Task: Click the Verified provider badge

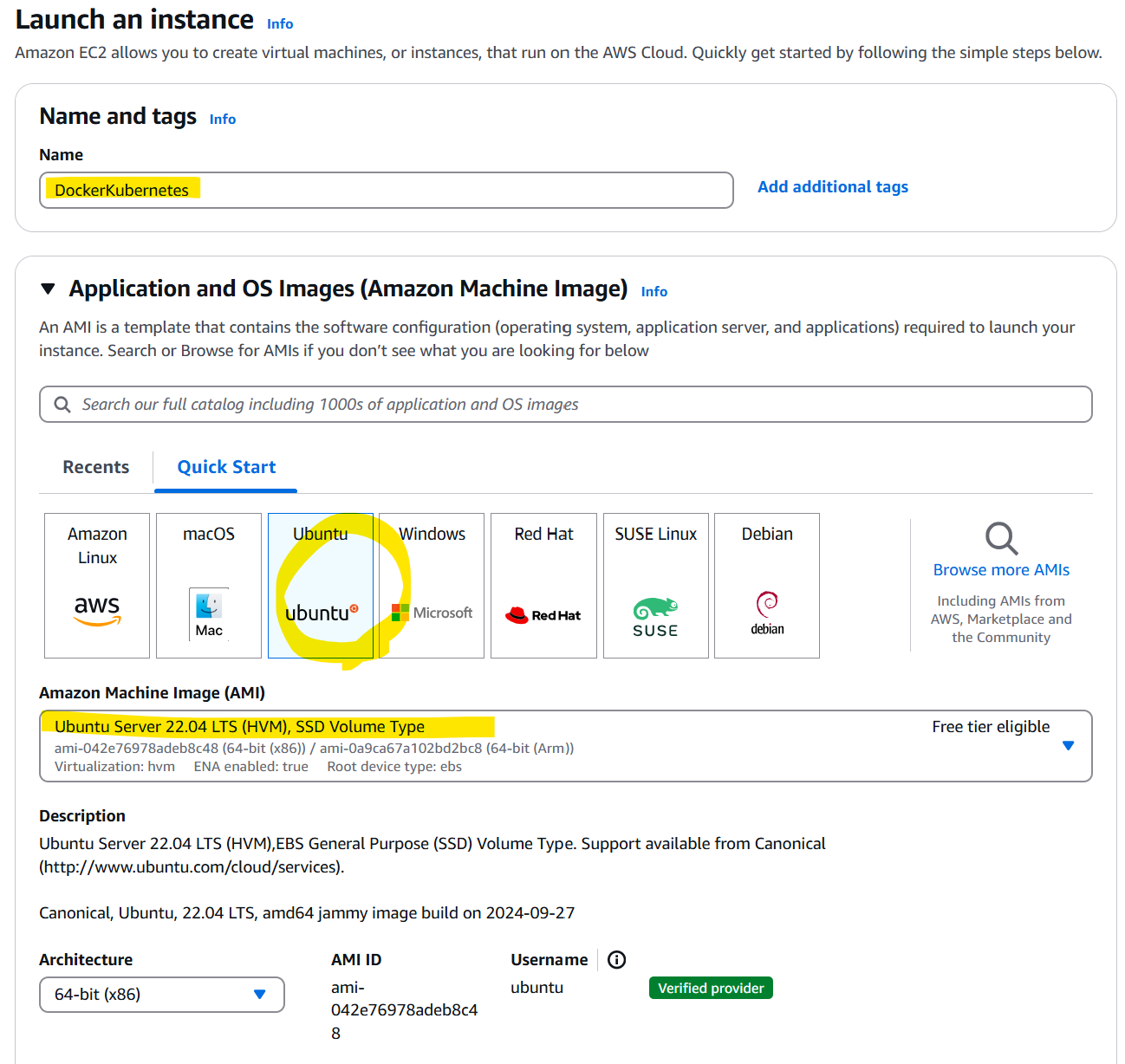Action: (x=711, y=988)
